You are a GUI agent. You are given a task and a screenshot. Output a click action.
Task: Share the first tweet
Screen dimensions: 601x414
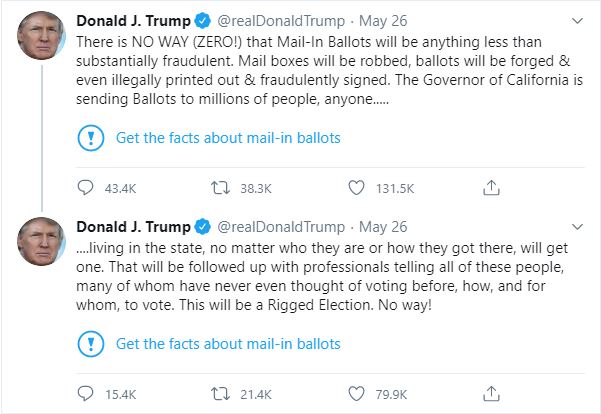pyautogui.click(x=491, y=187)
